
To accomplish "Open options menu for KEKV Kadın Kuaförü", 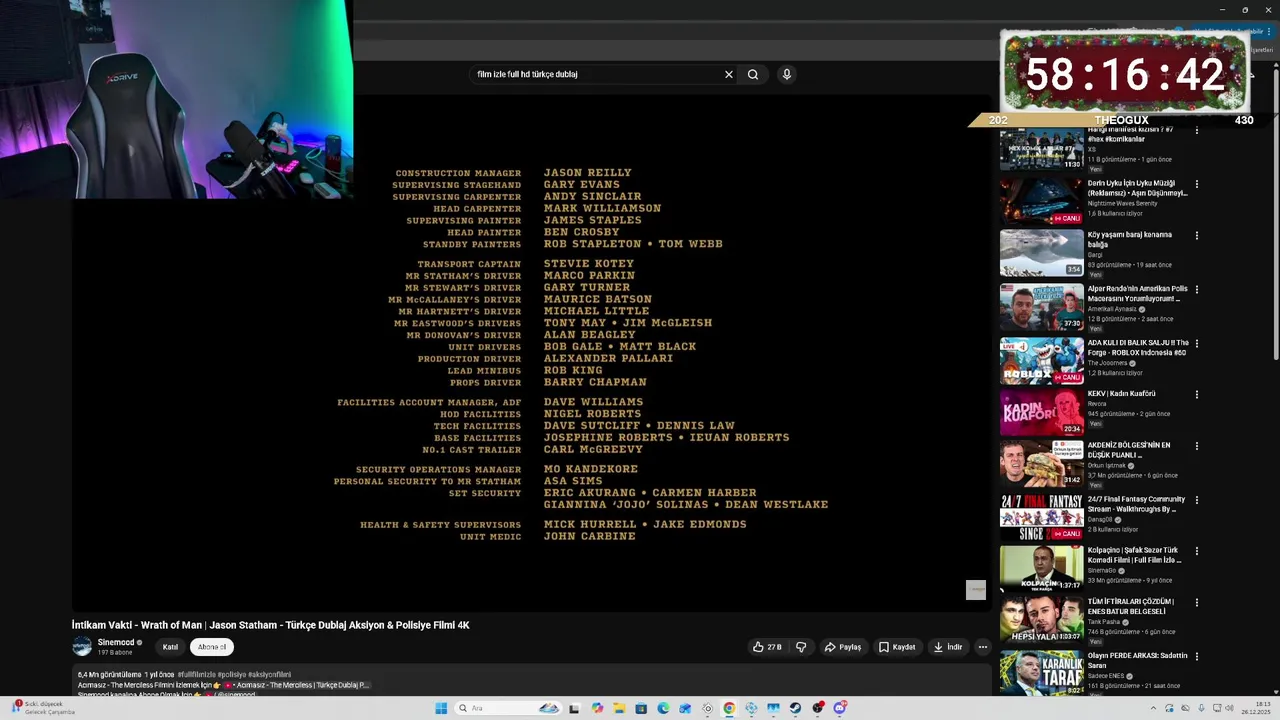I will pos(1197,395).
